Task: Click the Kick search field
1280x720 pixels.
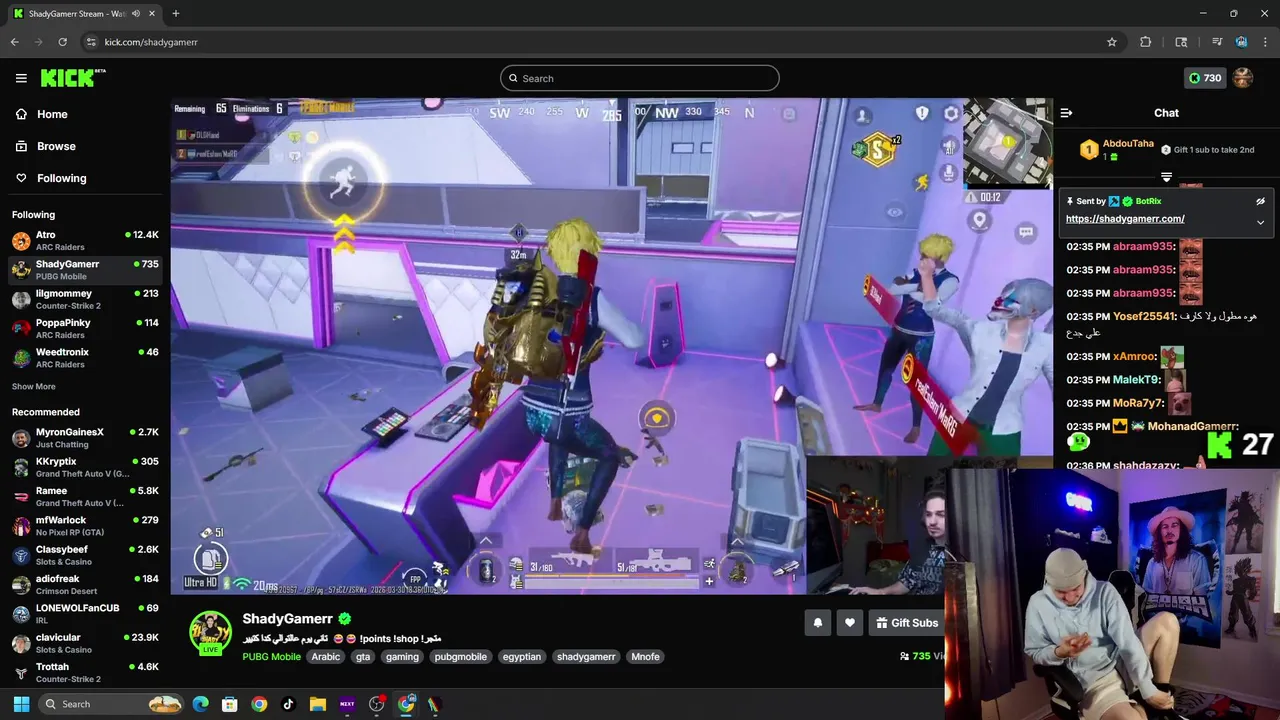Action: coord(640,78)
